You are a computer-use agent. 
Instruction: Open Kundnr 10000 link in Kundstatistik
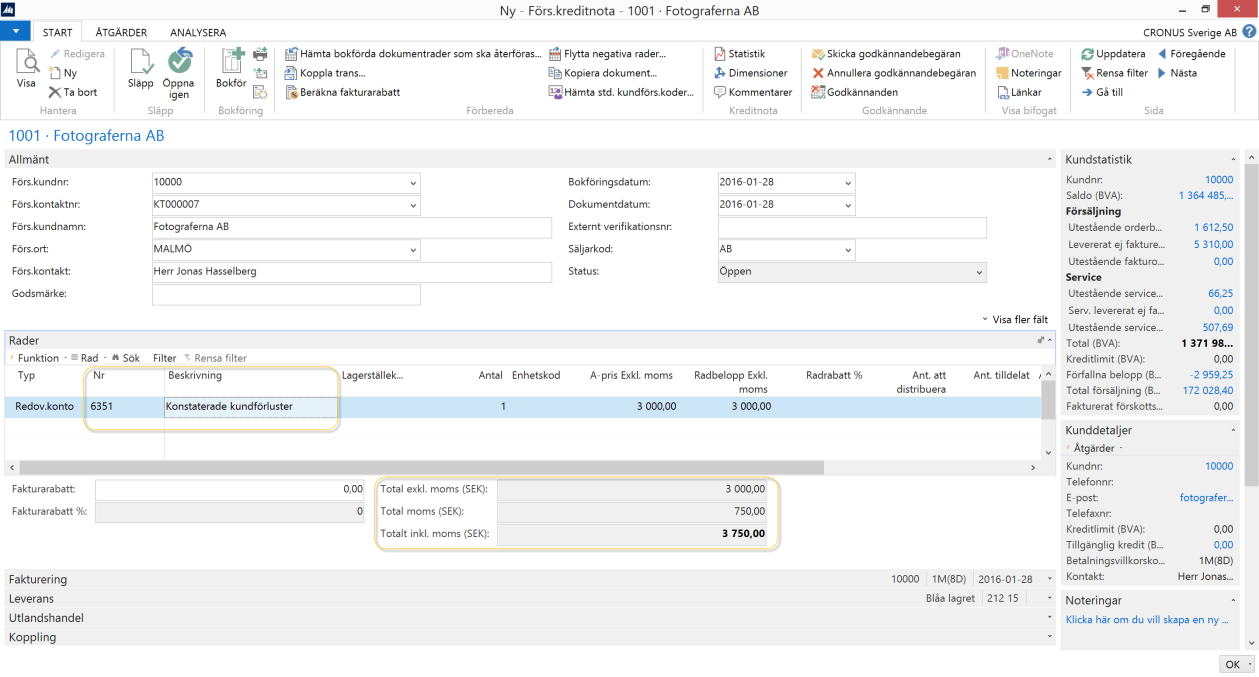[x=1219, y=179]
